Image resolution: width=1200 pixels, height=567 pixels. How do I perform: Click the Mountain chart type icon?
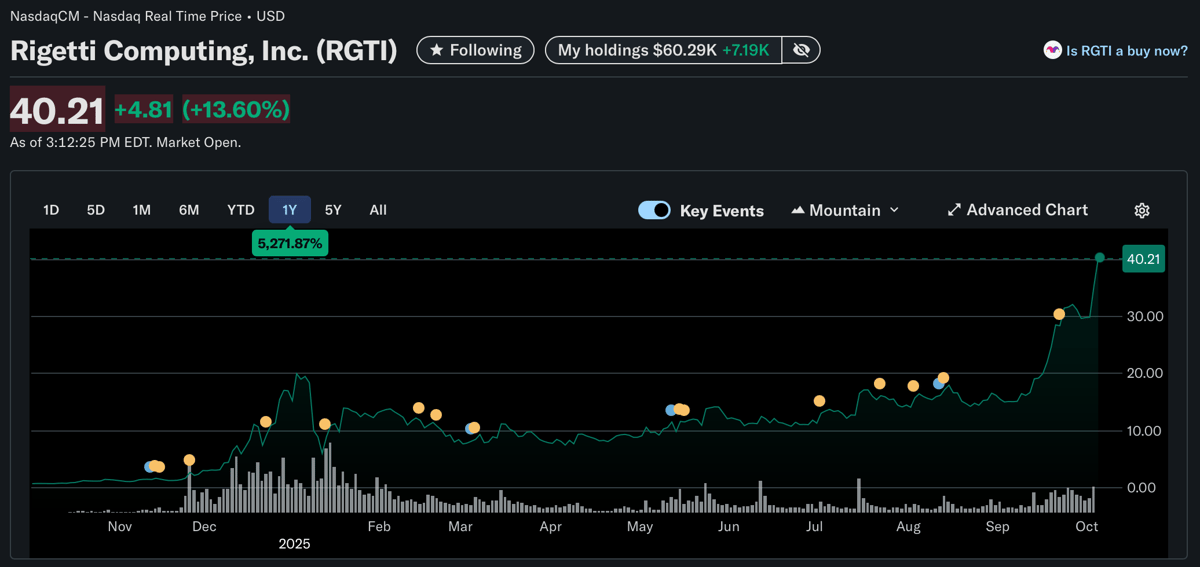tap(798, 210)
